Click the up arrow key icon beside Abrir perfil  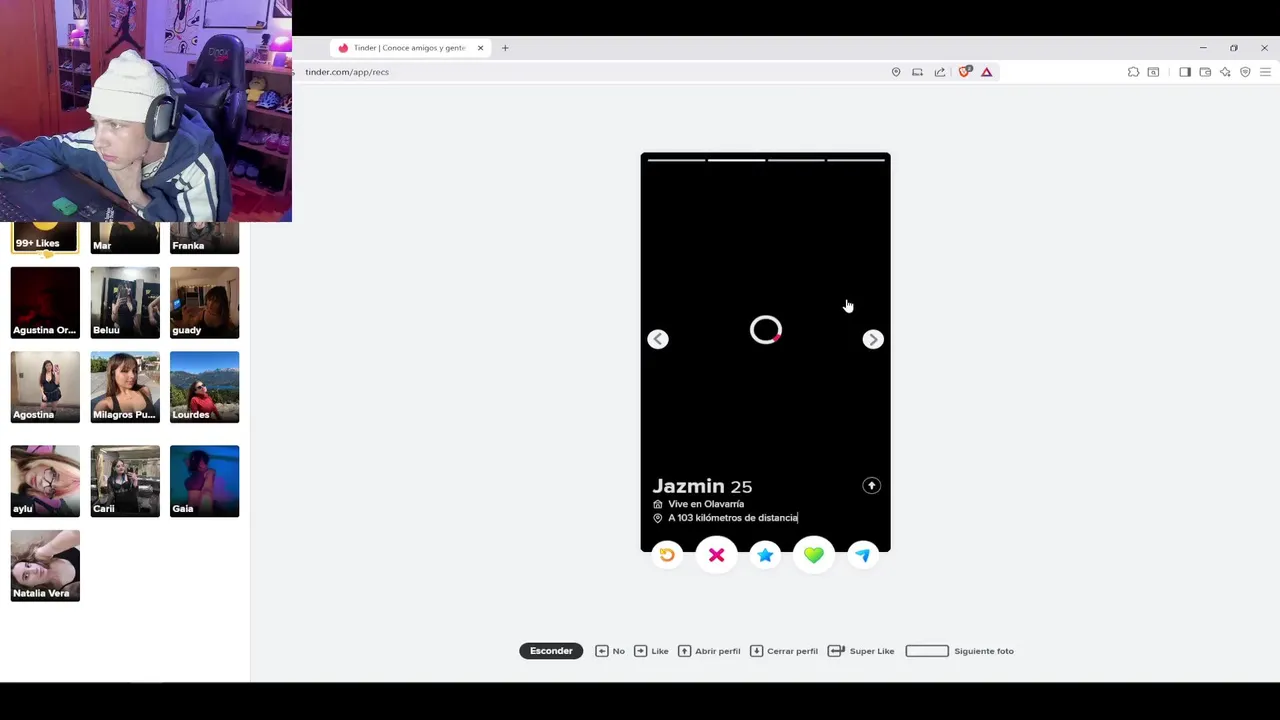684,651
